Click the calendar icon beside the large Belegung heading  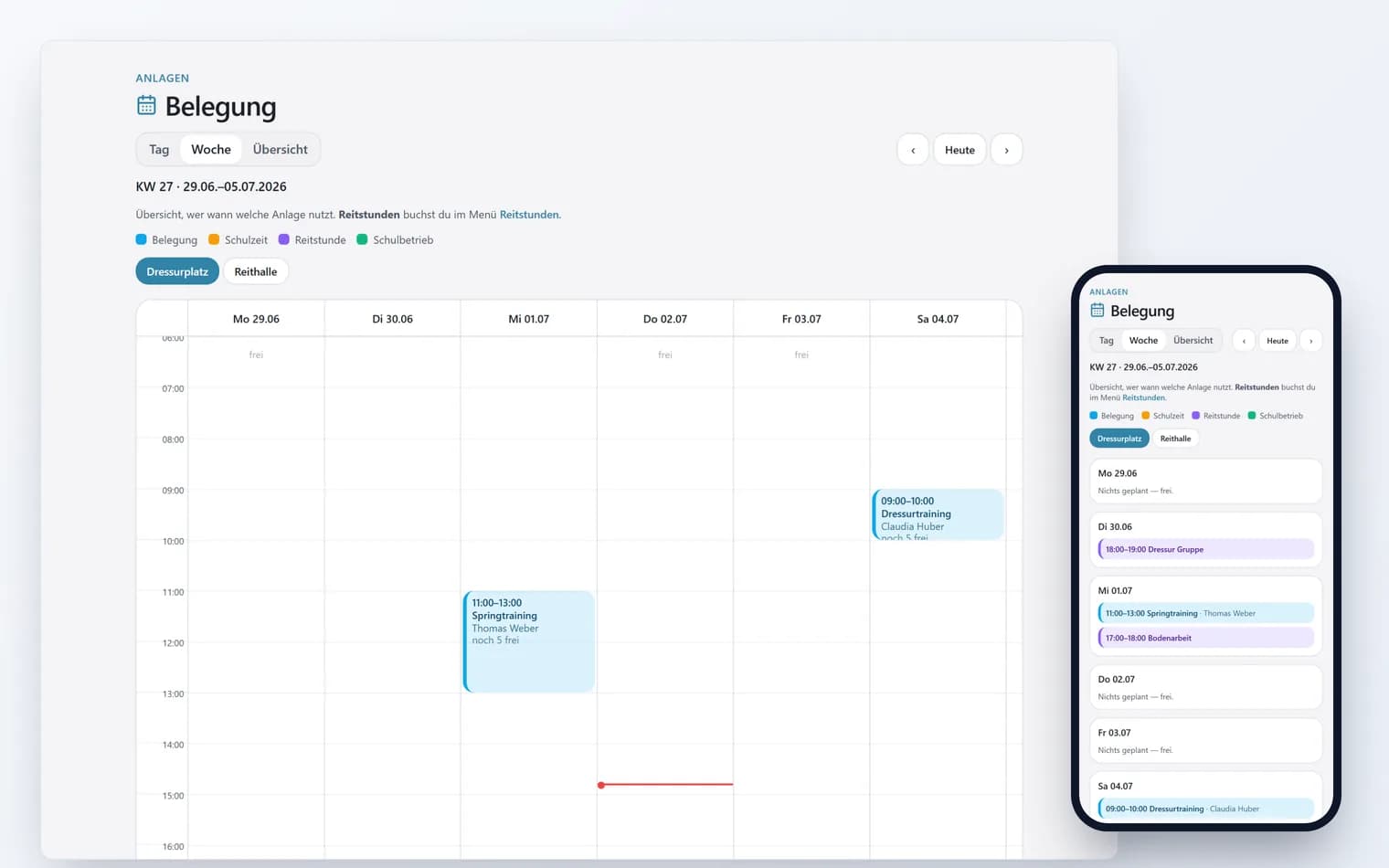point(146,106)
